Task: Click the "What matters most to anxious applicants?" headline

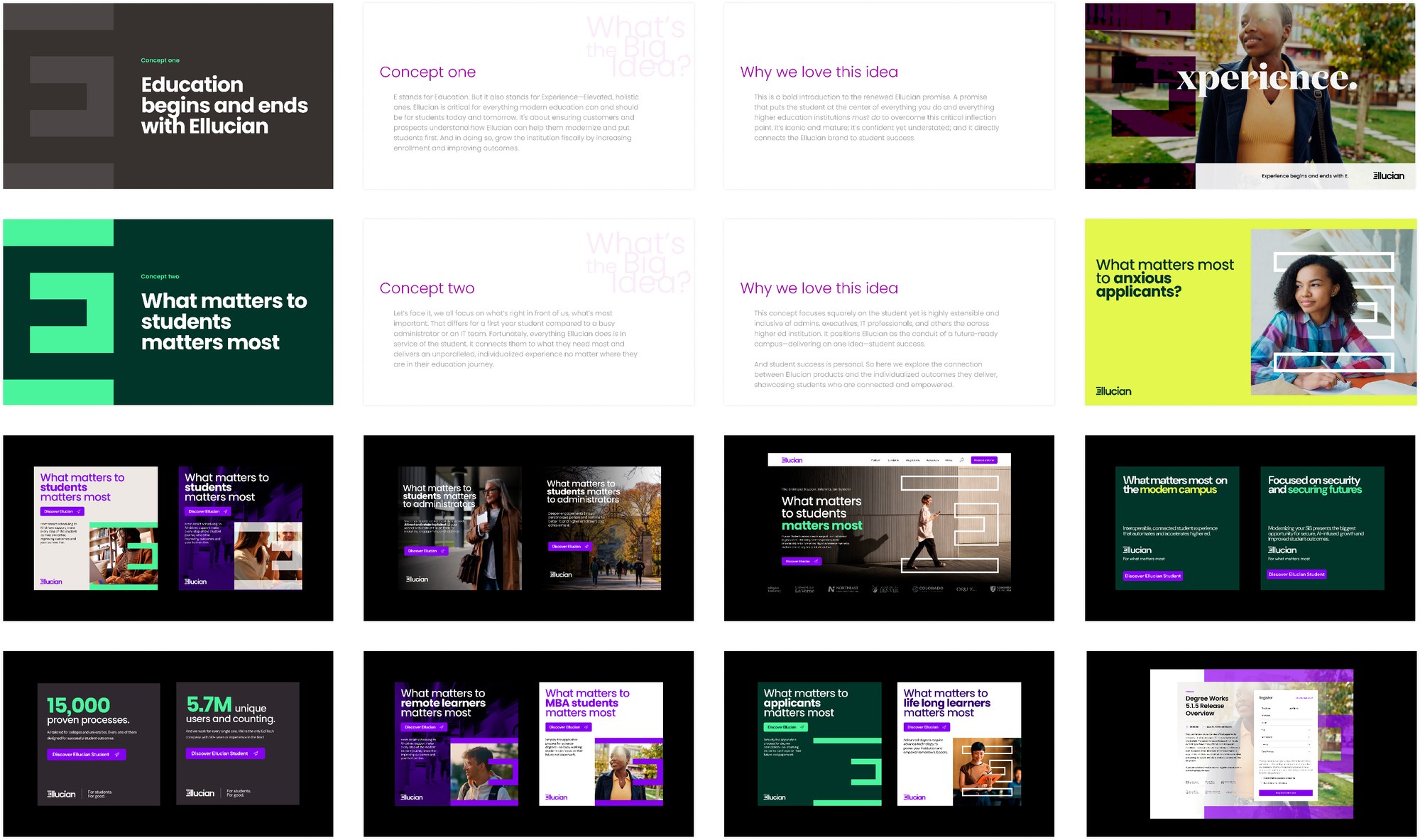Action: pyautogui.click(x=1164, y=278)
